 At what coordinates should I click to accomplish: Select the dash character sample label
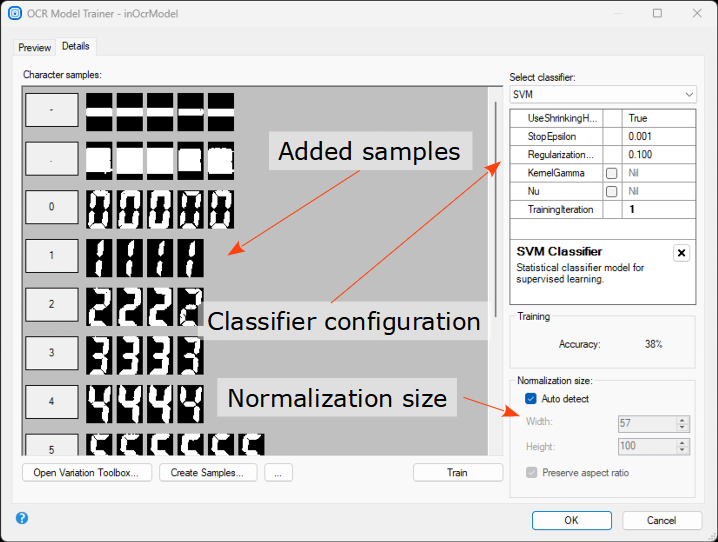[x=51, y=111]
